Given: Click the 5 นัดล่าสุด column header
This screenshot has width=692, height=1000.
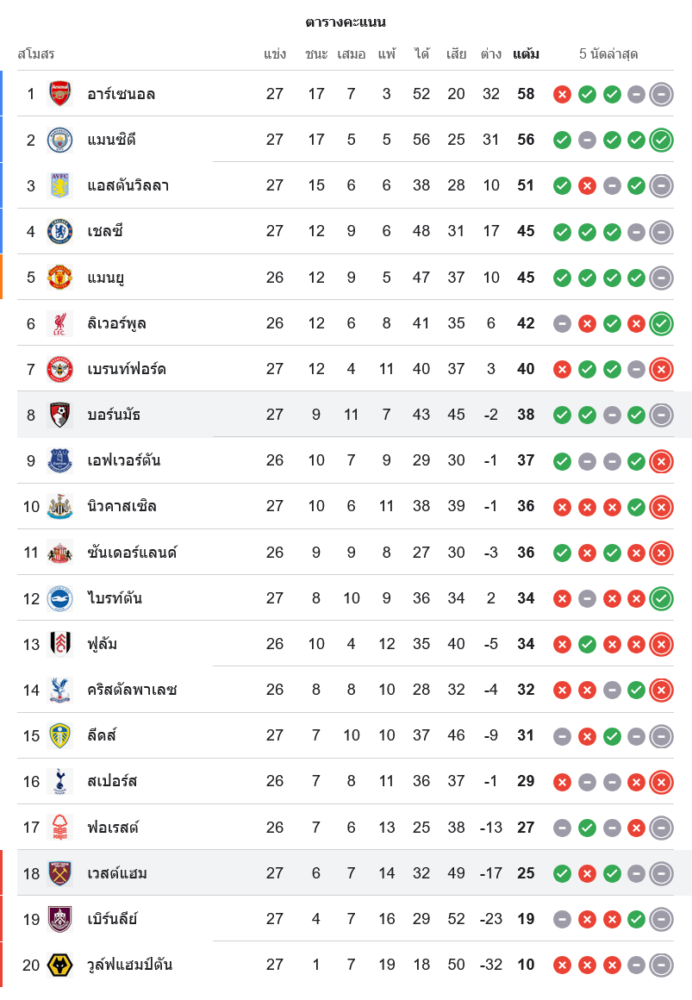Looking at the screenshot, I should click(x=608, y=54).
